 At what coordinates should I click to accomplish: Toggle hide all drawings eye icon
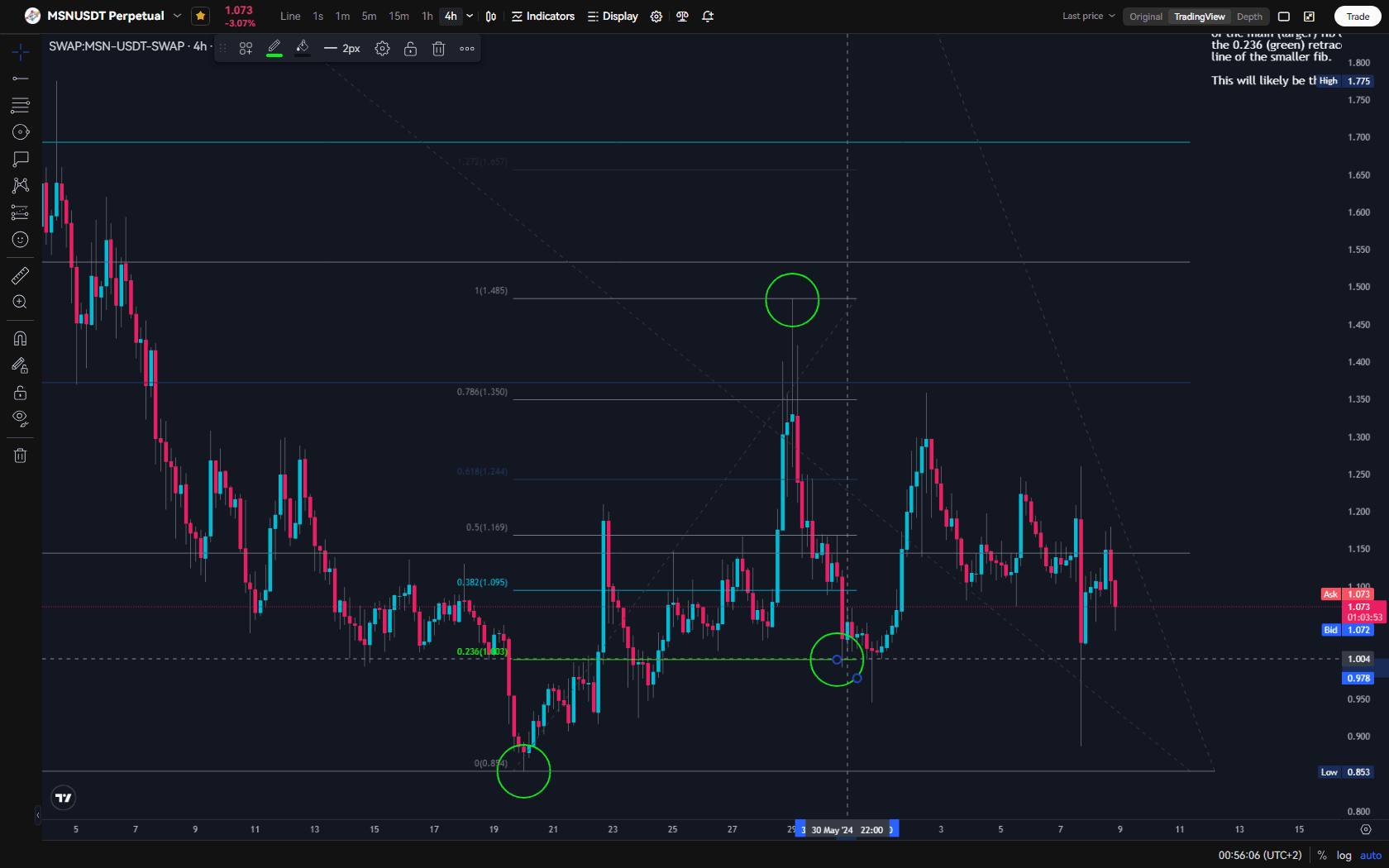point(21,419)
